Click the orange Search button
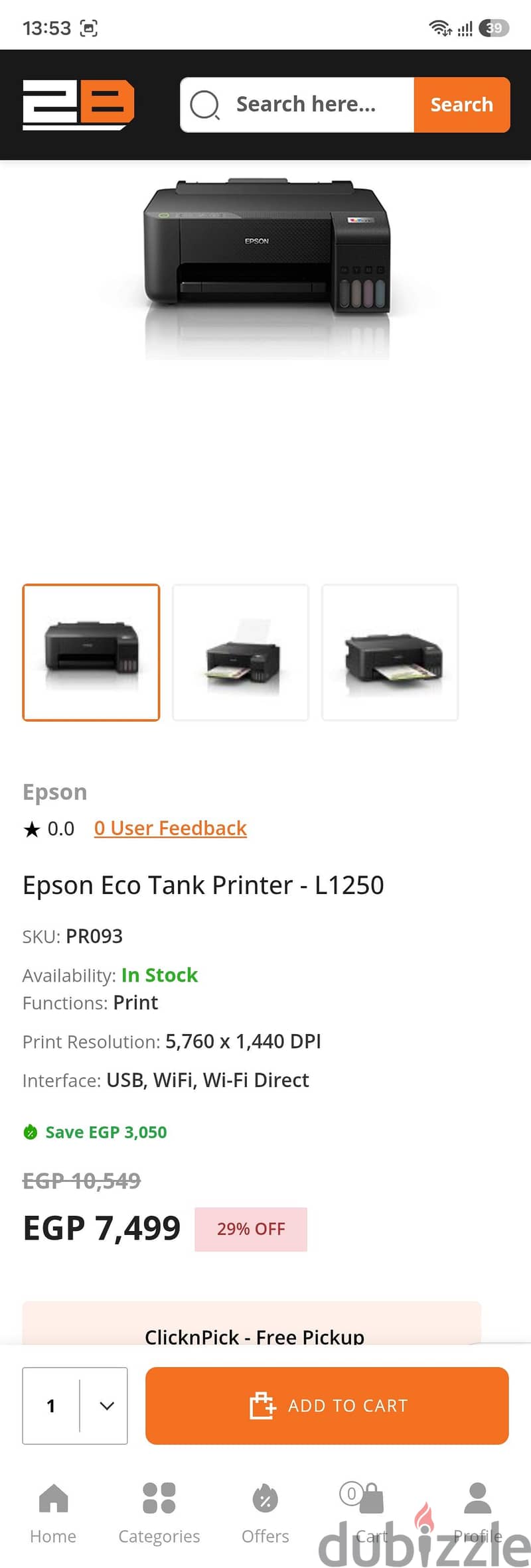This screenshot has height=1568, width=531. tap(462, 105)
